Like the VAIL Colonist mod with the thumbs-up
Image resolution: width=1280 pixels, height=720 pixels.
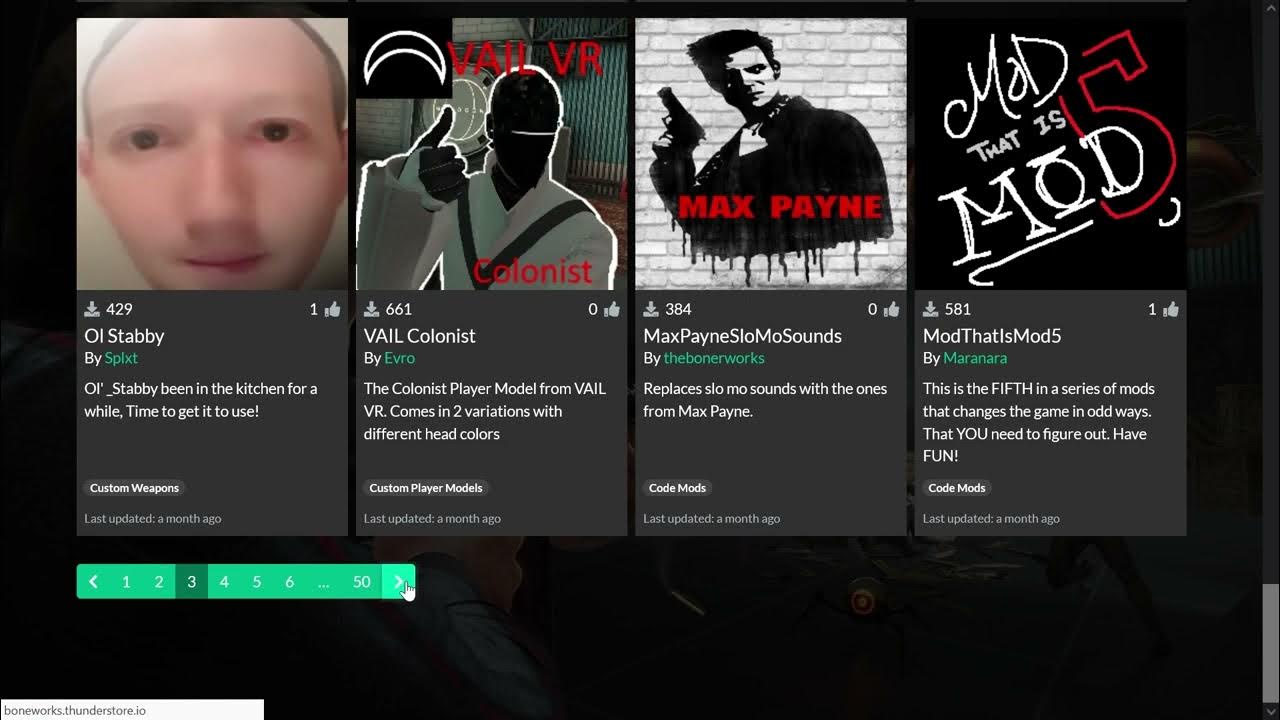611,309
